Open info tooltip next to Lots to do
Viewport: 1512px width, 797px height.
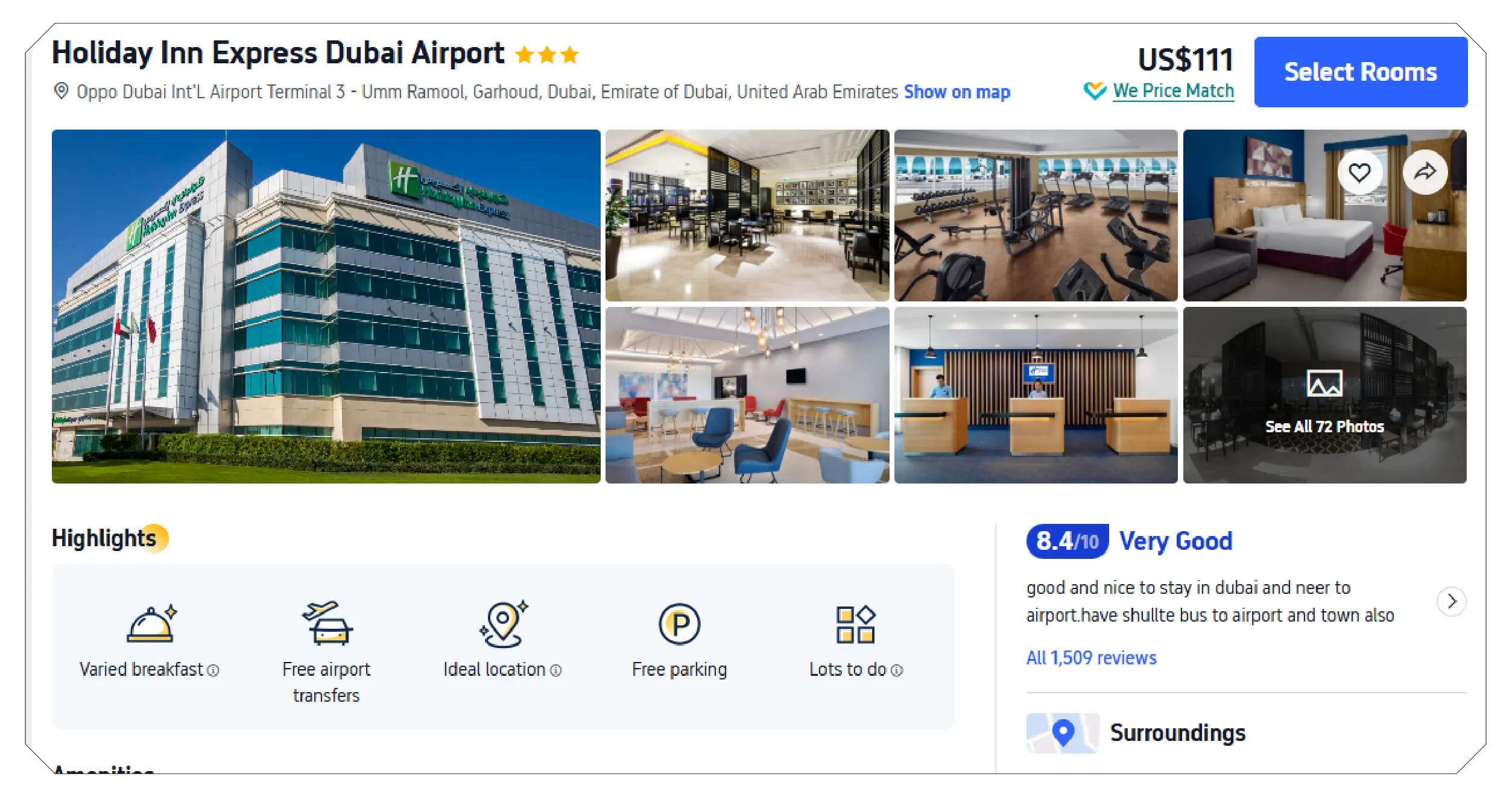click(x=897, y=670)
